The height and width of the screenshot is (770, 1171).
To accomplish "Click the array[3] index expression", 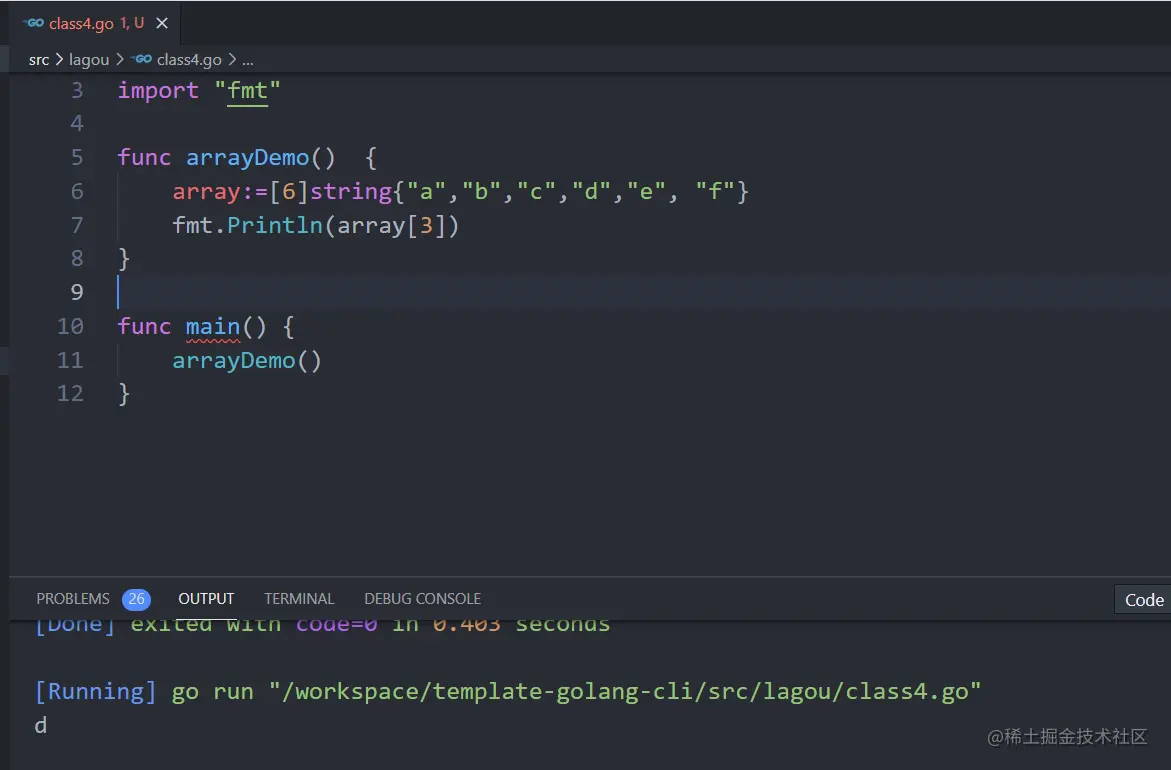I will (391, 225).
